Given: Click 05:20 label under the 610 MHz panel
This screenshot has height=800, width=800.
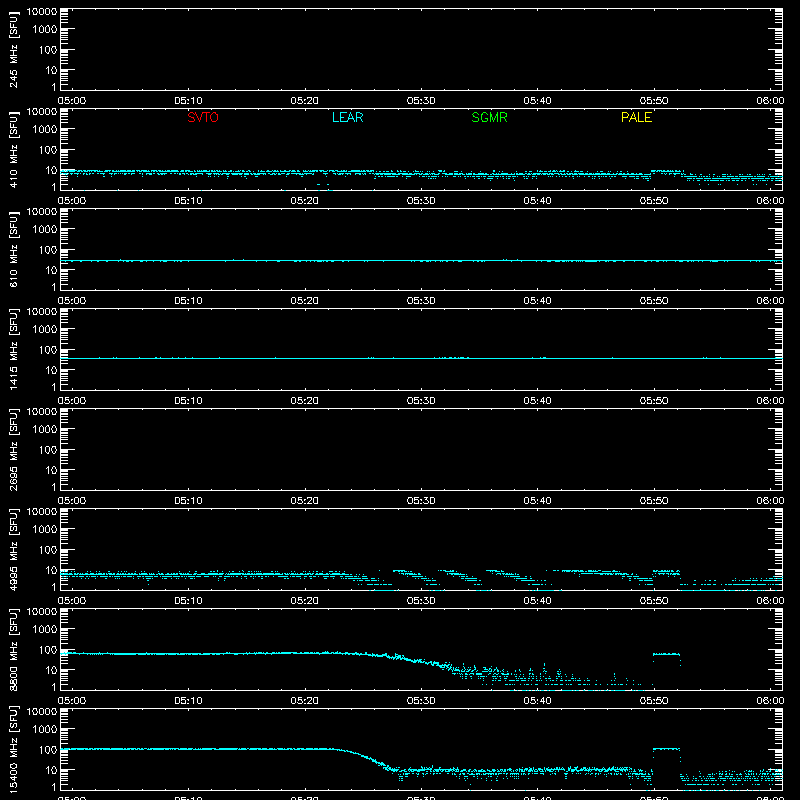Looking at the screenshot, I should tap(305, 301).
